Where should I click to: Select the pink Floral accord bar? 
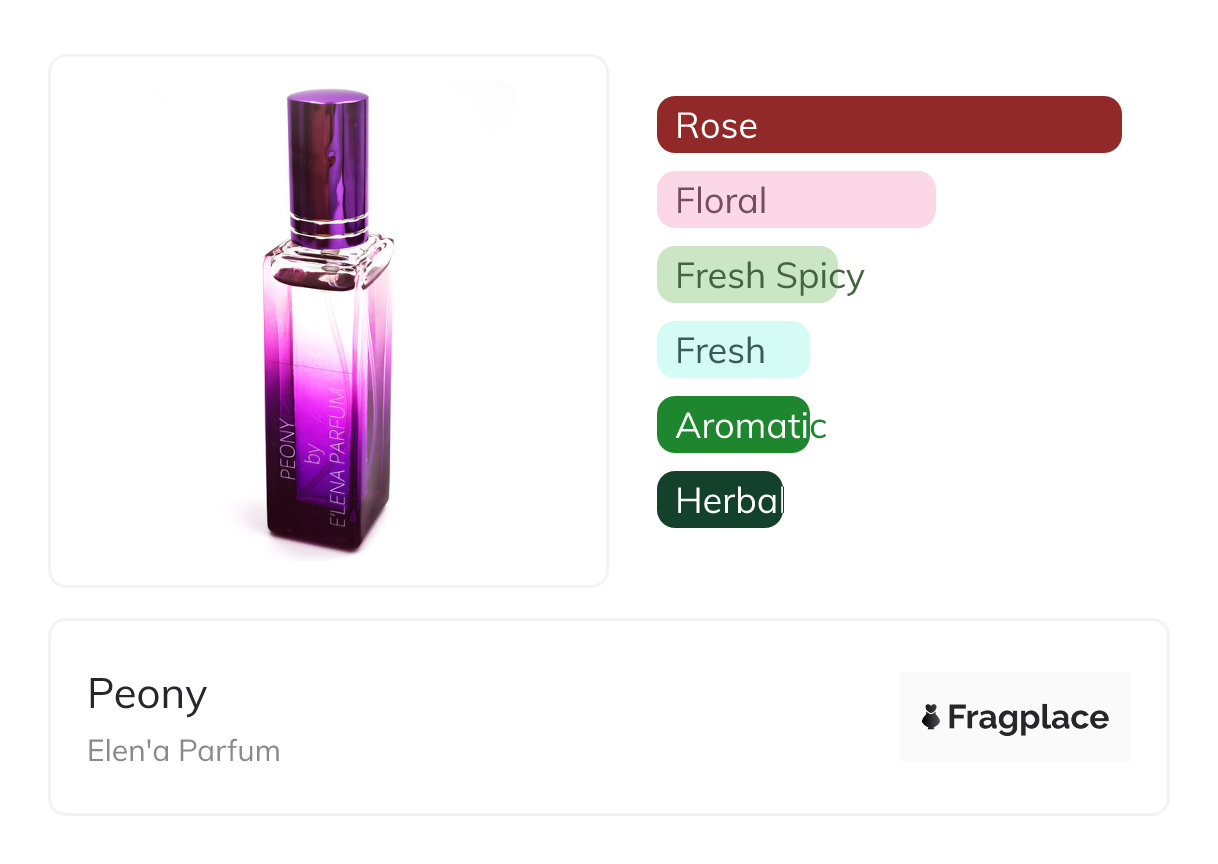click(796, 200)
